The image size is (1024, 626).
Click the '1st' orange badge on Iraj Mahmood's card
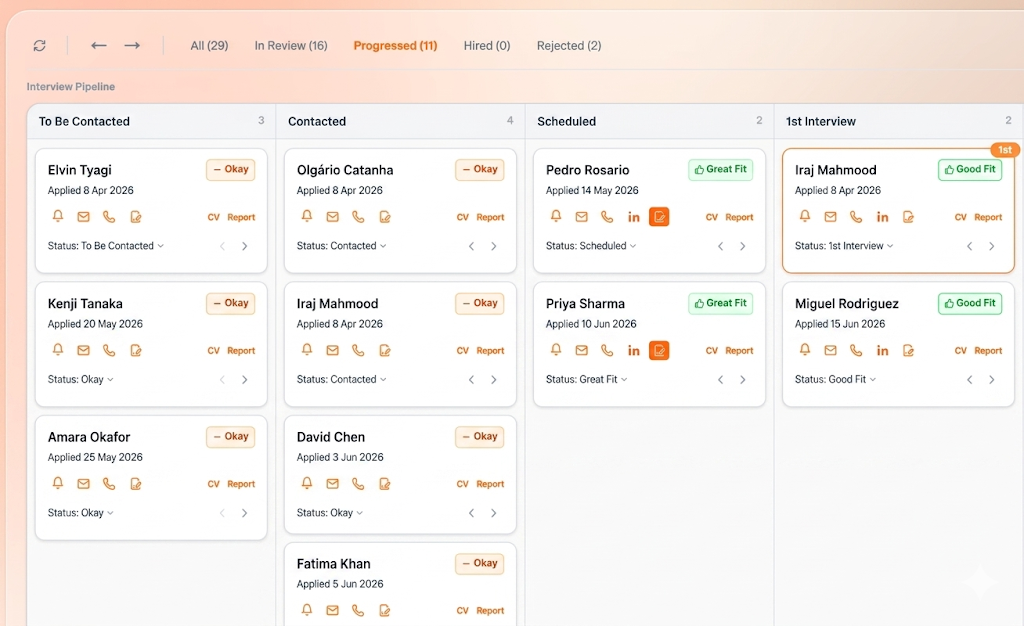(1004, 150)
